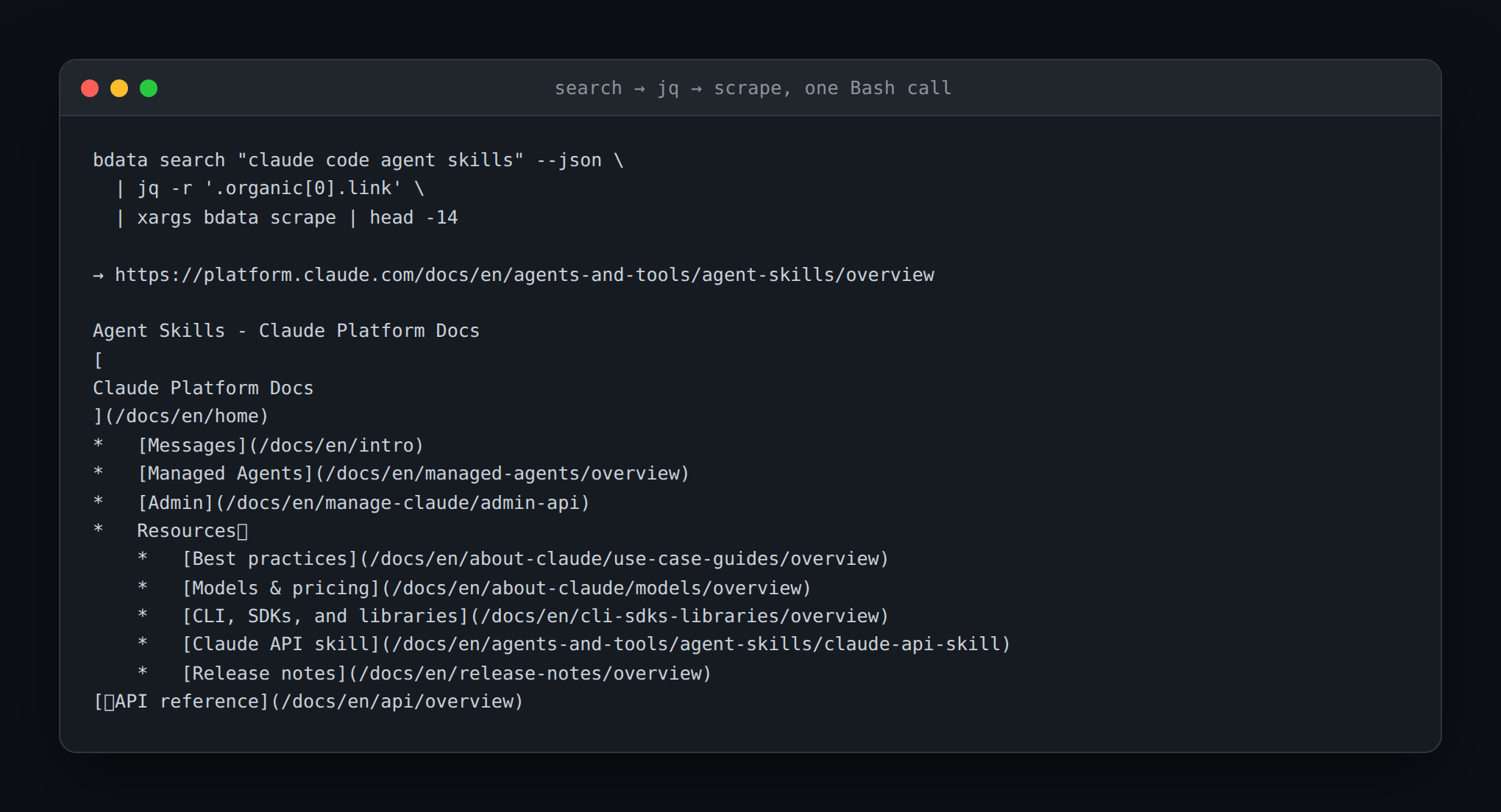Click the '](/docs/en/home)' link line

click(x=181, y=416)
